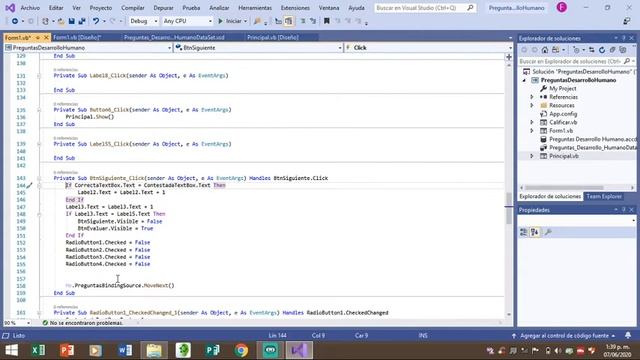Click the screwdriver quick action icon at line 144
Screen dimensions: 640x360
(x=29, y=185)
